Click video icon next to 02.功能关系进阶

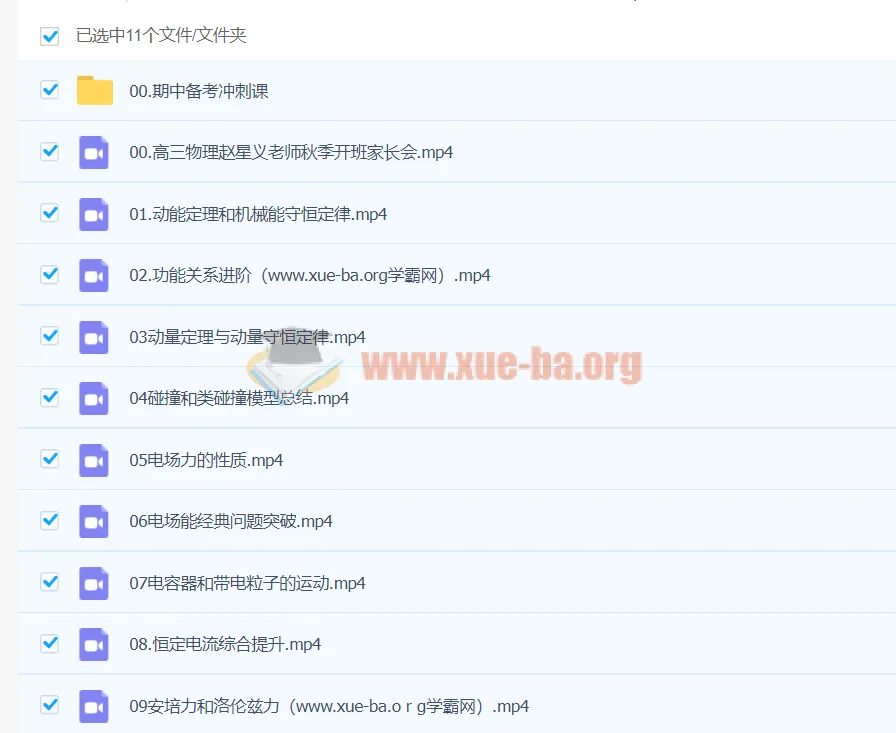tap(94, 275)
